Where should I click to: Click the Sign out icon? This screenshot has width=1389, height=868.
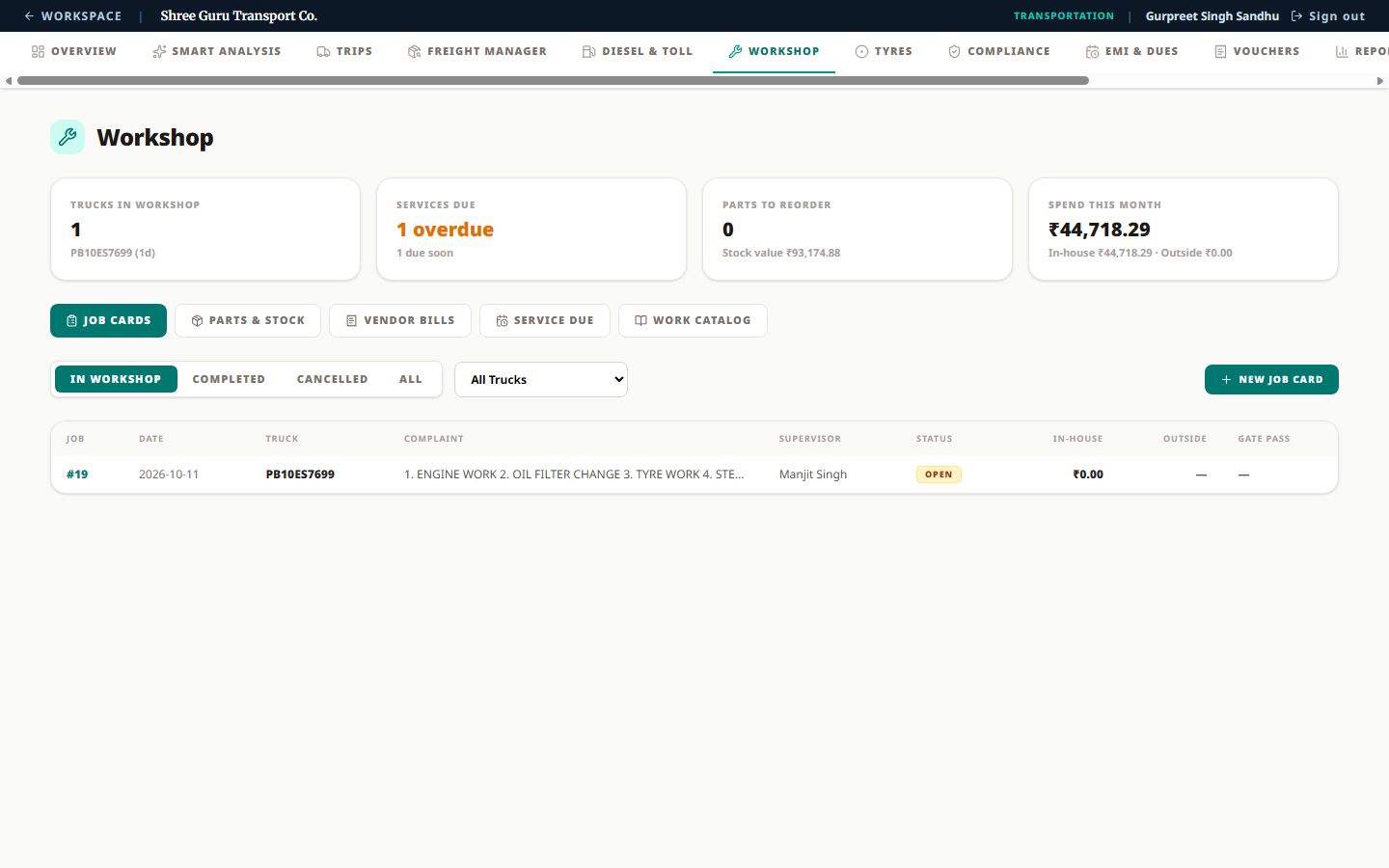[1296, 15]
